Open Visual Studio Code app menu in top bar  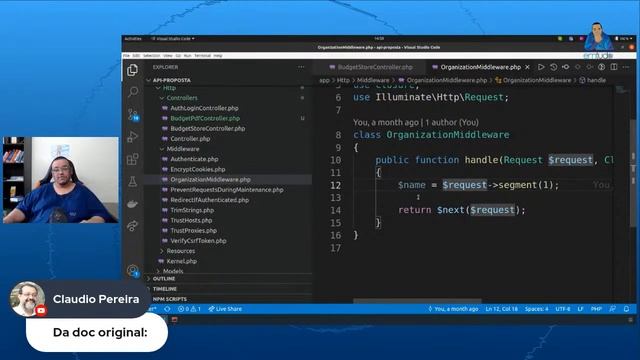173,39
